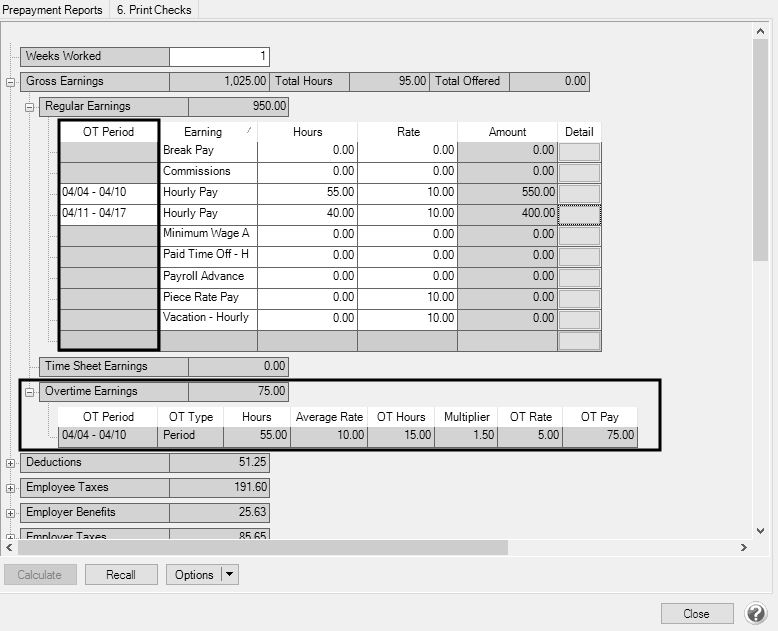Click the Hours cell for 04/04 Hourly Pay
The width and height of the screenshot is (778, 631).
(x=307, y=192)
